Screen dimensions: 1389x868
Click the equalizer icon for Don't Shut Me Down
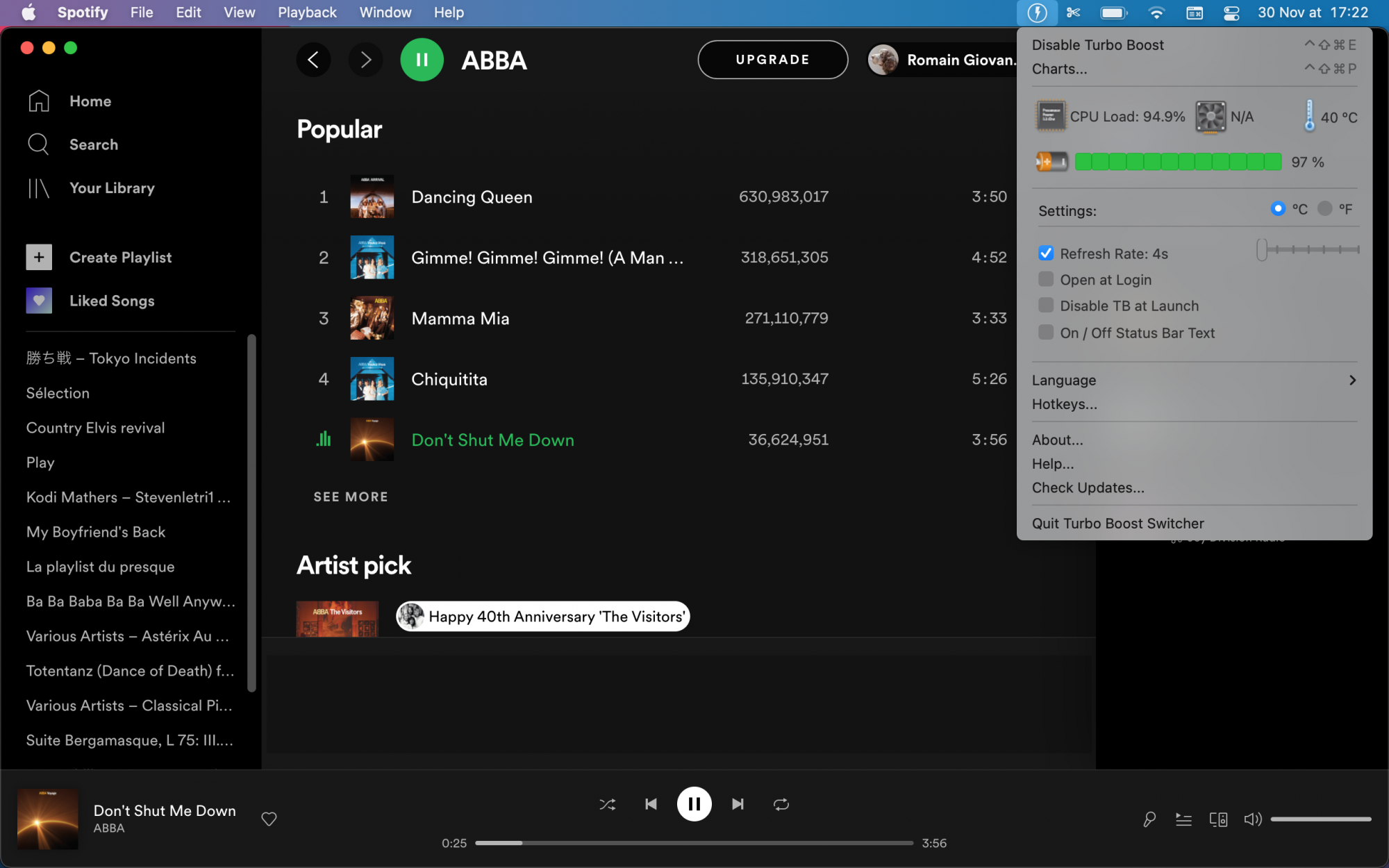coord(324,439)
